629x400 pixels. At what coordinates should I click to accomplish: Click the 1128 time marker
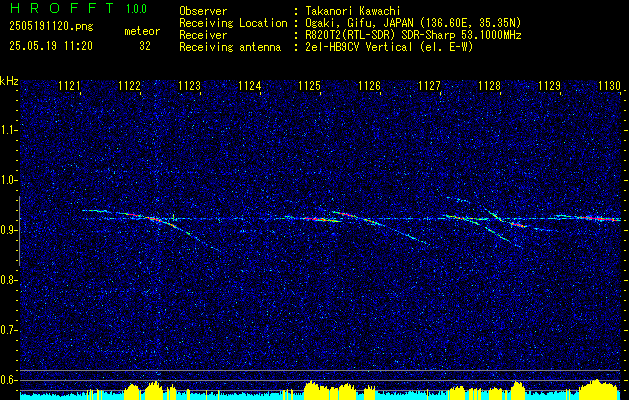coord(489,85)
